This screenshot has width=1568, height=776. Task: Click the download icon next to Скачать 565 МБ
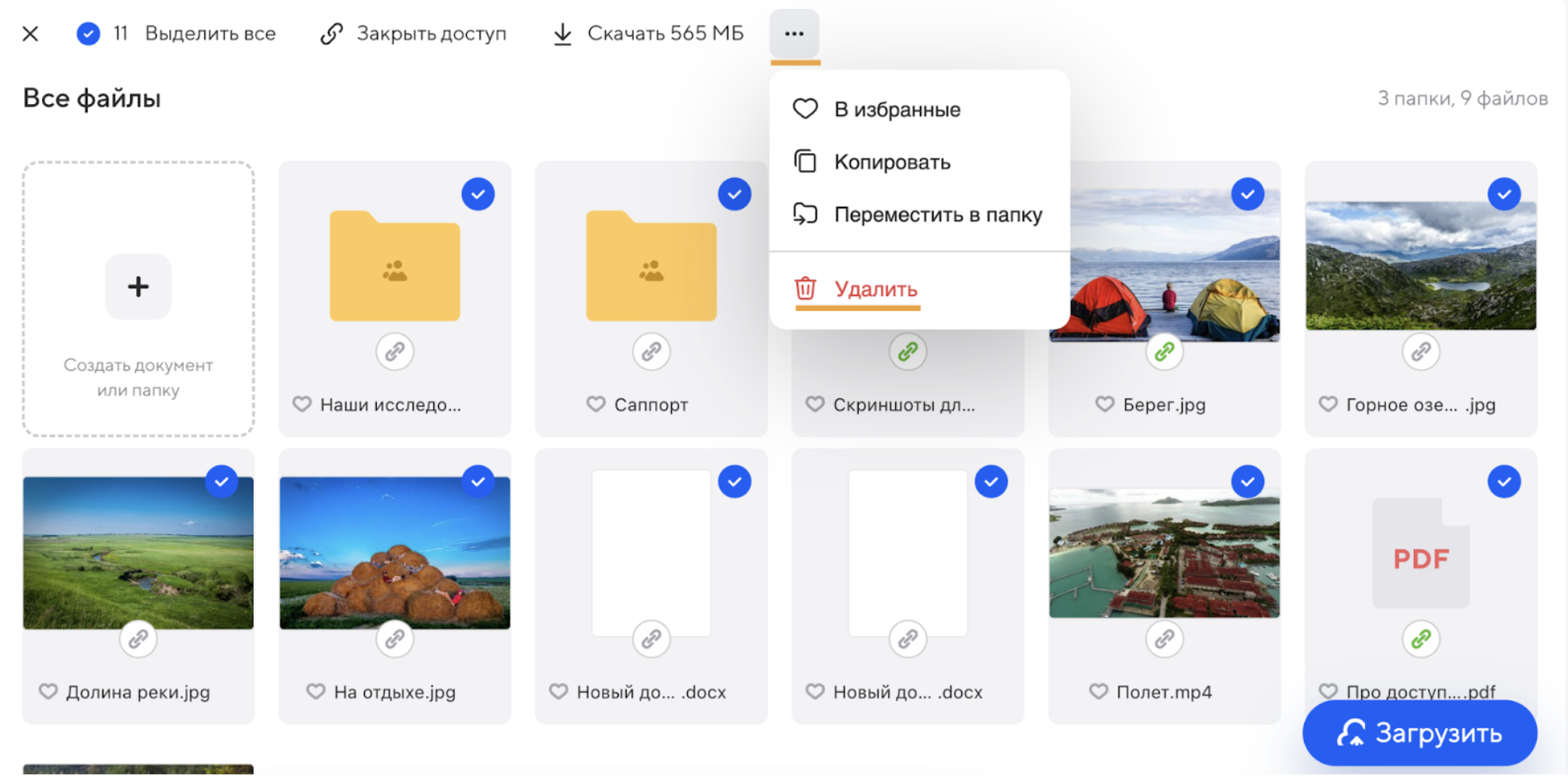click(x=563, y=33)
